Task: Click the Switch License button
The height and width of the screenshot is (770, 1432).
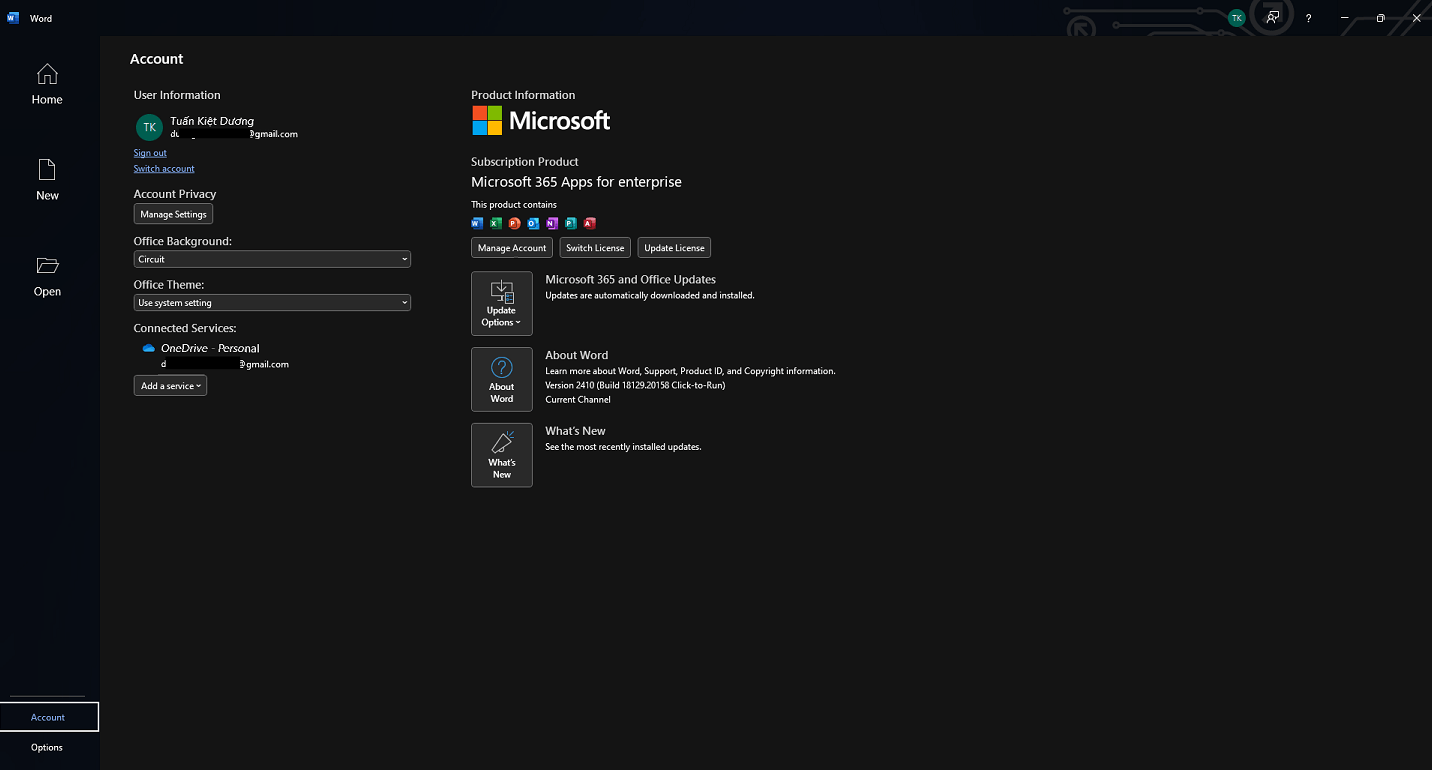Action: 595,248
